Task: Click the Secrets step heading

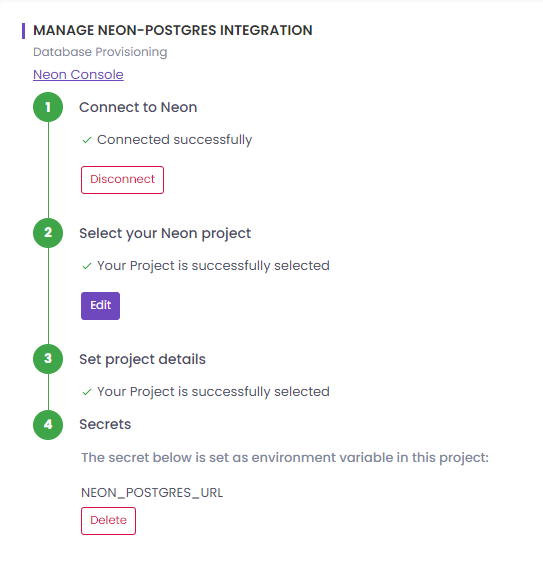Action: point(105,424)
